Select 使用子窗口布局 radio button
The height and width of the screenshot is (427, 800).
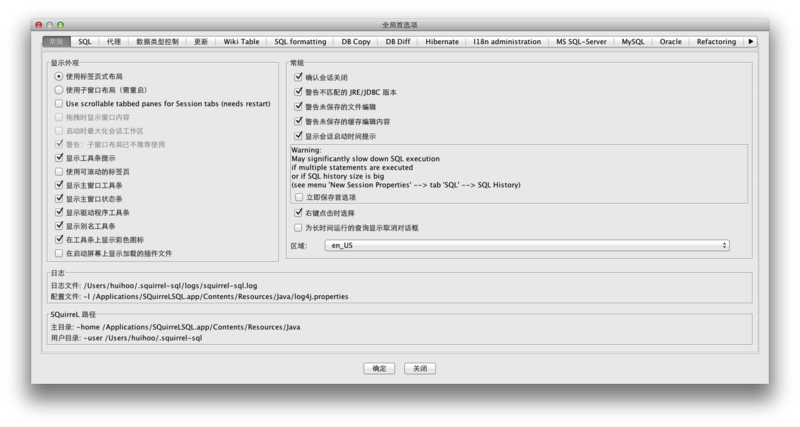click(59, 89)
